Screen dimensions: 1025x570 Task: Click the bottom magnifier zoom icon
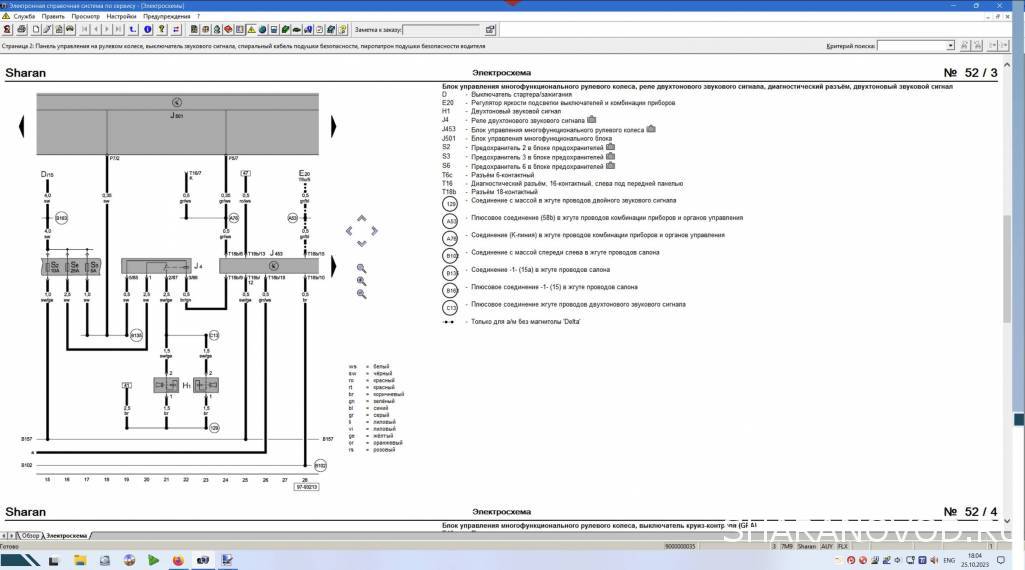pyautogui.click(x=361, y=294)
